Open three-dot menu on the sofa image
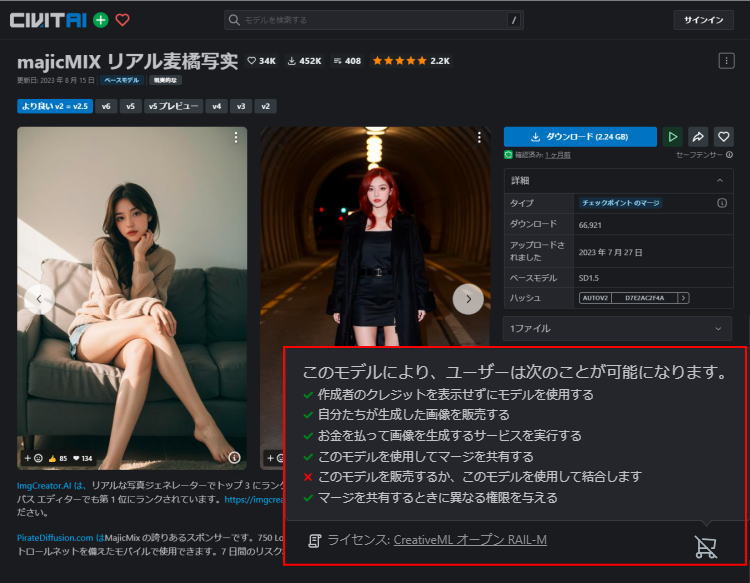This screenshot has width=750, height=583. [236, 137]
